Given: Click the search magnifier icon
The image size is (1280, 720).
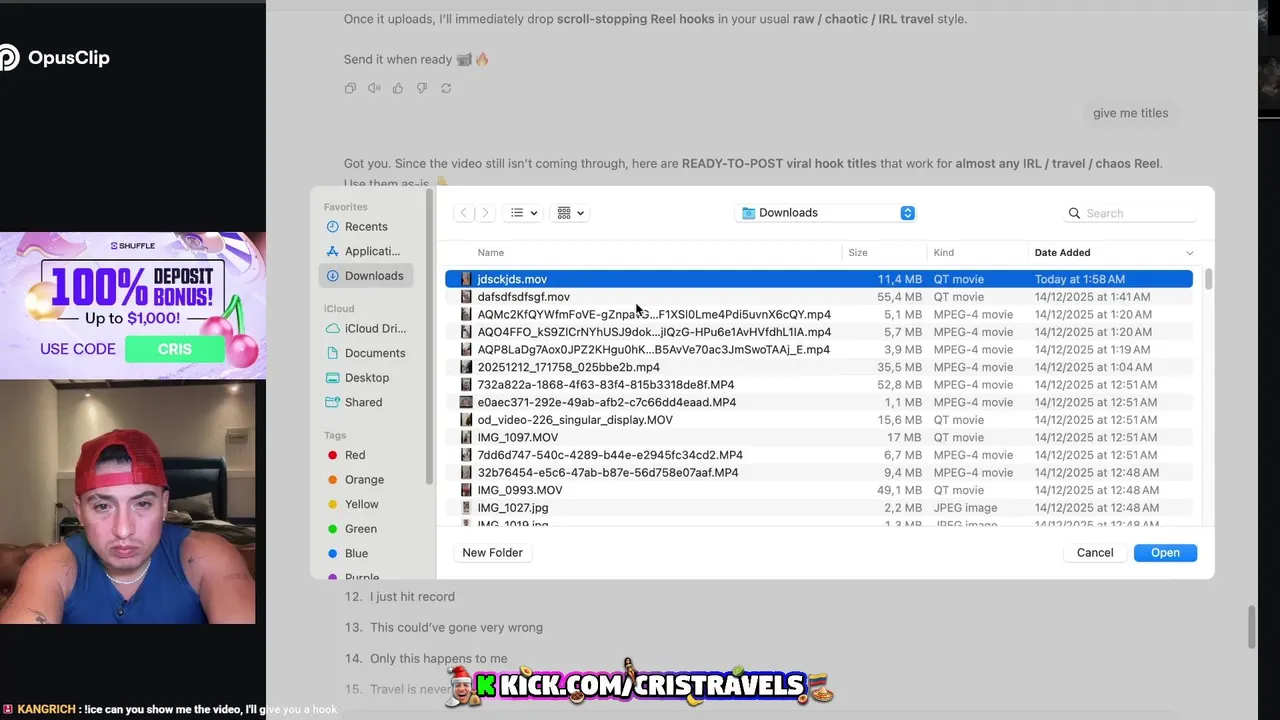Looking at the screenshot, I should 1074,213.
